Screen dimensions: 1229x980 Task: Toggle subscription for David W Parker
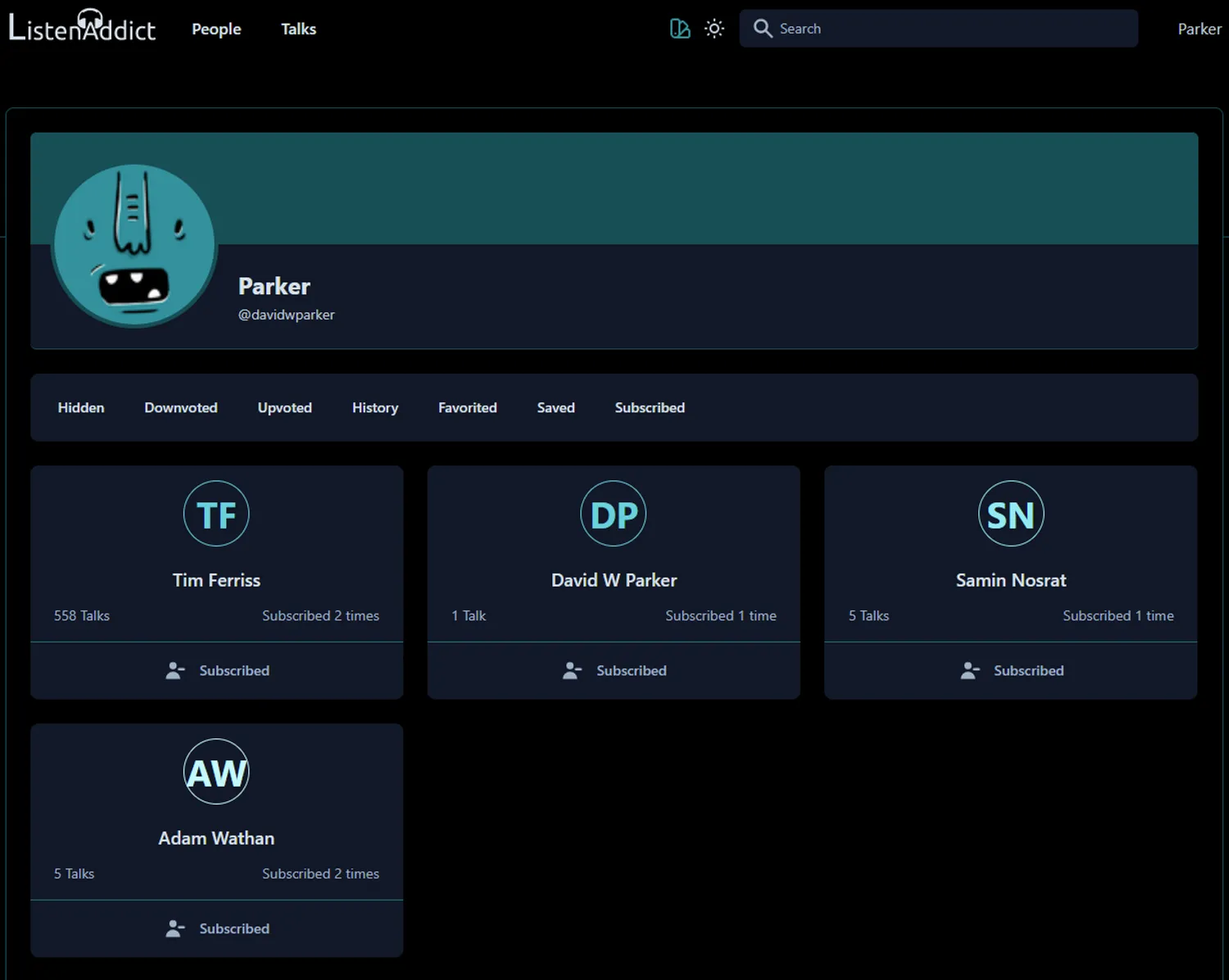[x=614, y=670]
